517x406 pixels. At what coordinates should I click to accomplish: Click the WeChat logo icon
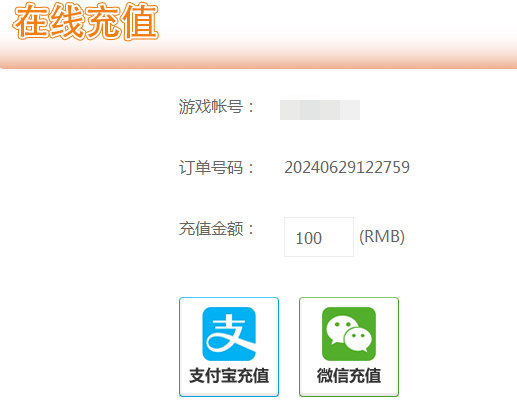pos(349,334)
